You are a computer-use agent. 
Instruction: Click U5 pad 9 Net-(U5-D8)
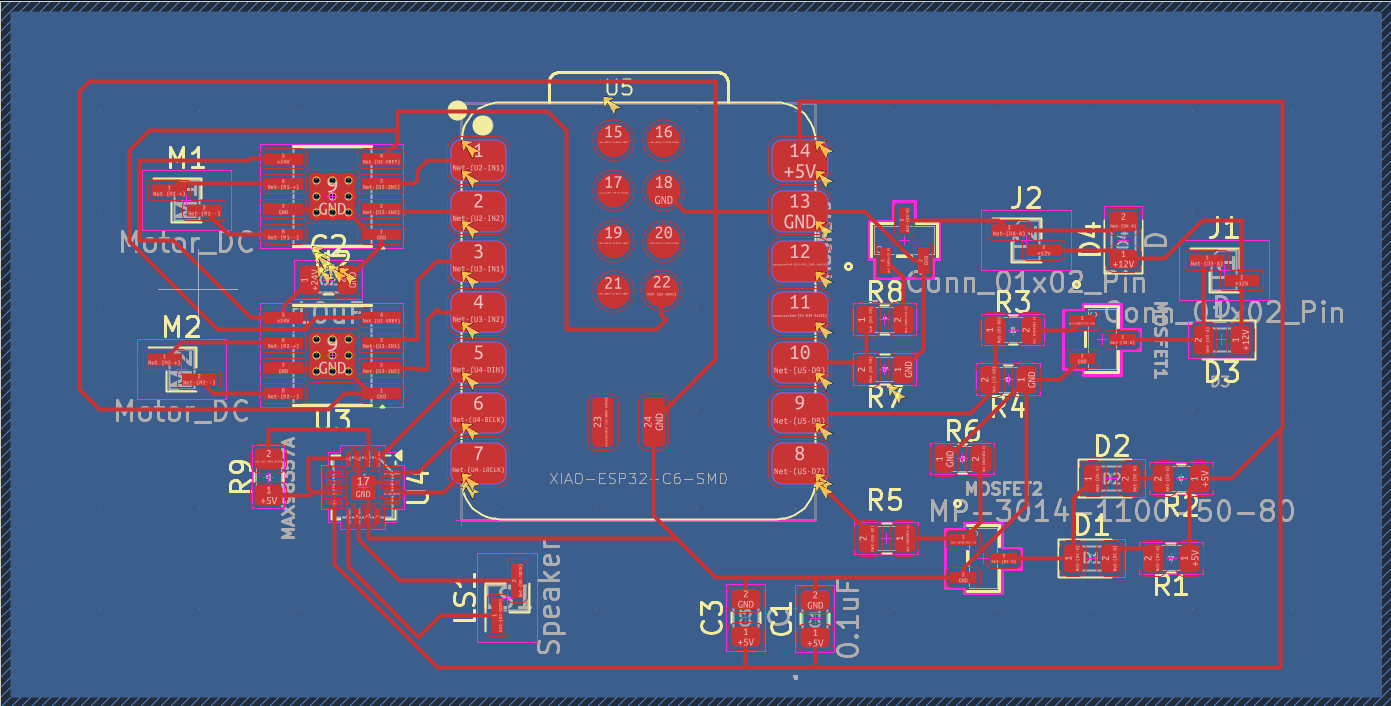(798, 411)
